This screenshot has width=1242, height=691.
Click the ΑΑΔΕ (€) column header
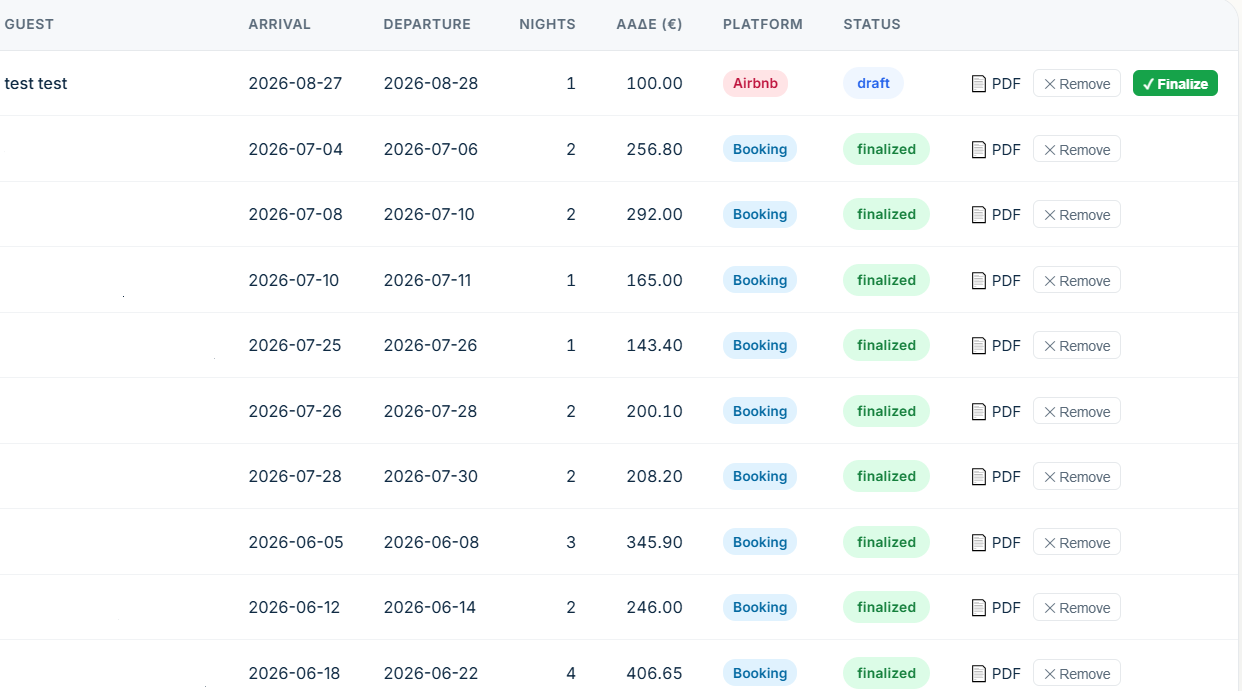click(650, 24)
